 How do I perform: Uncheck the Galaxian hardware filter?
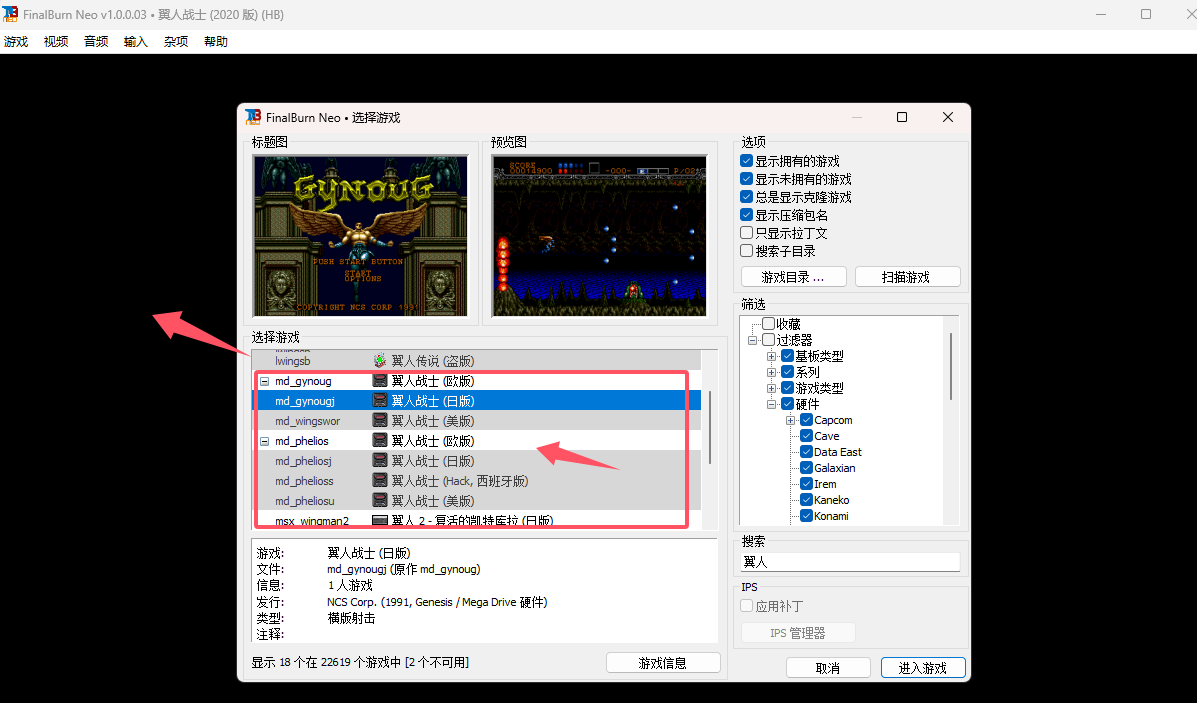[x=806, y=468]
